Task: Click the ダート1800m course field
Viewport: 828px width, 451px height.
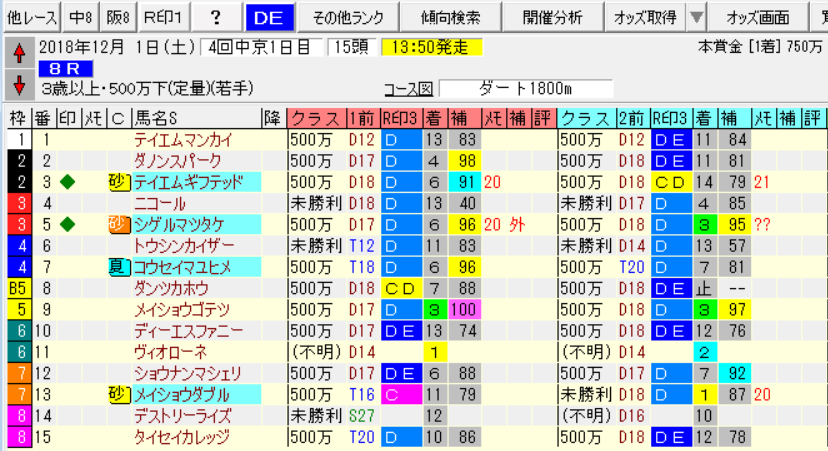Action: tap(526, 89)
